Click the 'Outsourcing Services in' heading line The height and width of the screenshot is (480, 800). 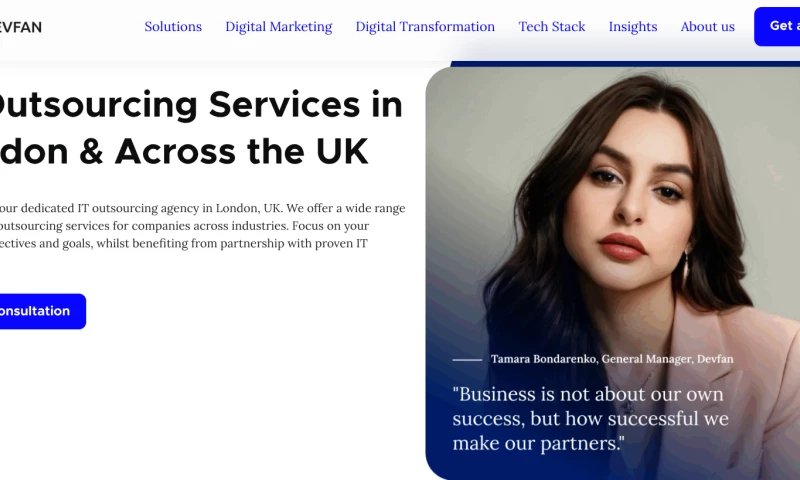tap(201, 105)
